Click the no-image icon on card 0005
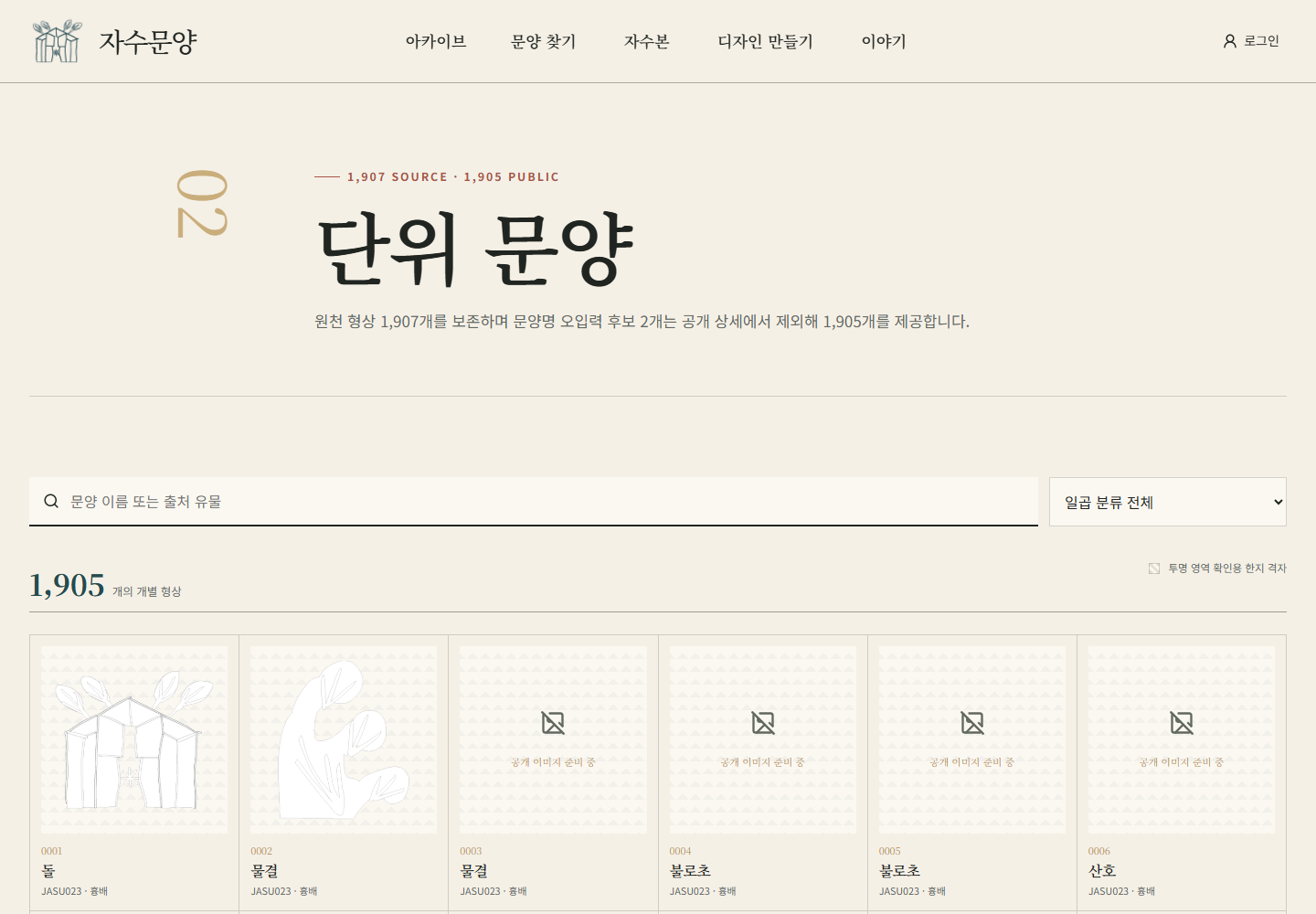 coord(972,723)
